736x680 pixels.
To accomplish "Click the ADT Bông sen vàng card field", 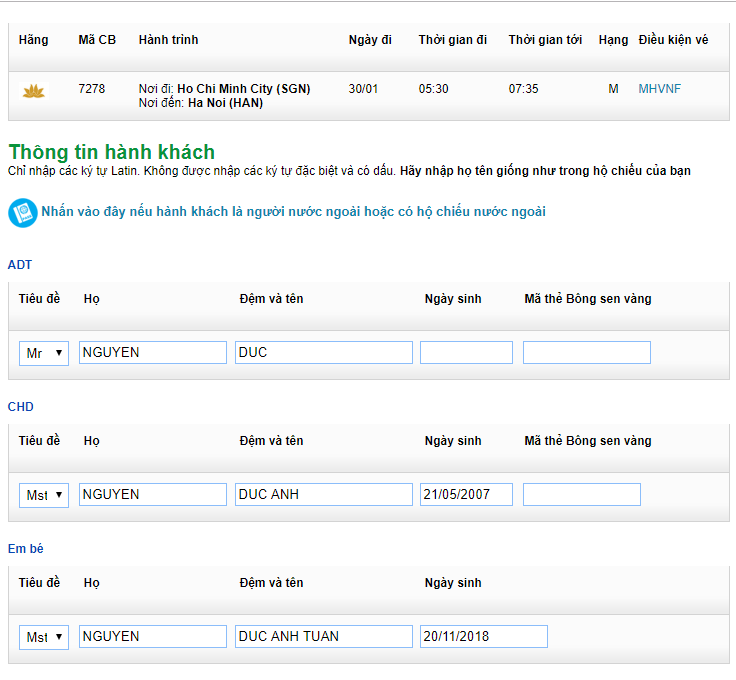I will click(x=587, y=352).
